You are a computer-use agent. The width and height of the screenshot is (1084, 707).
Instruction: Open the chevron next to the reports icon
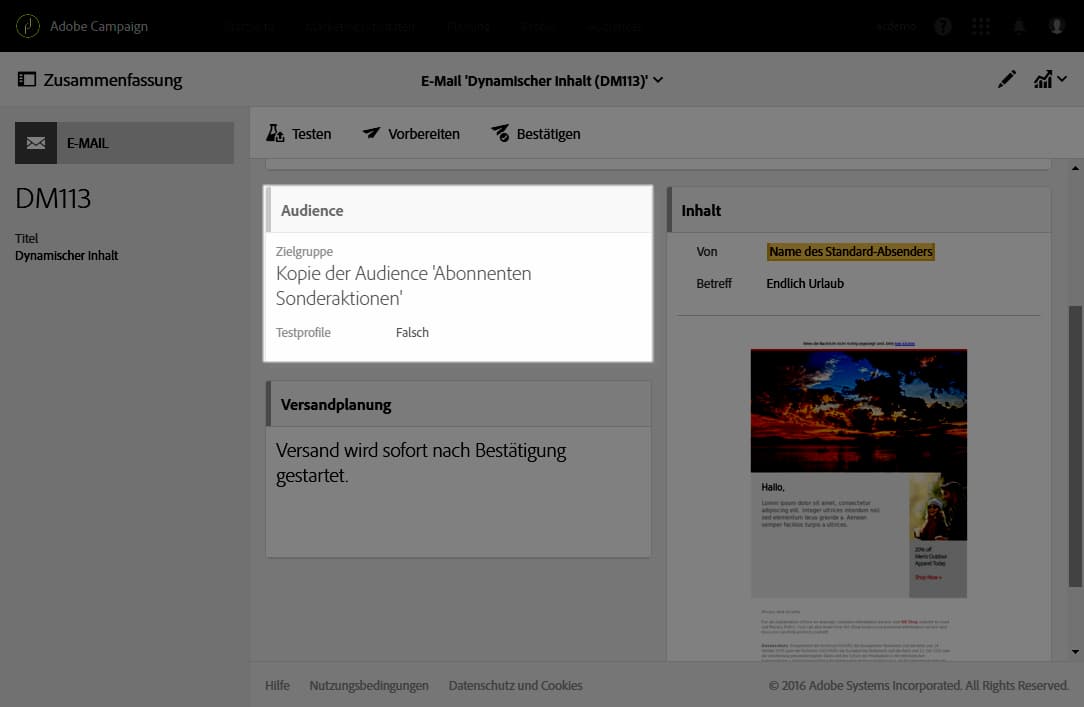(1063, 79)
